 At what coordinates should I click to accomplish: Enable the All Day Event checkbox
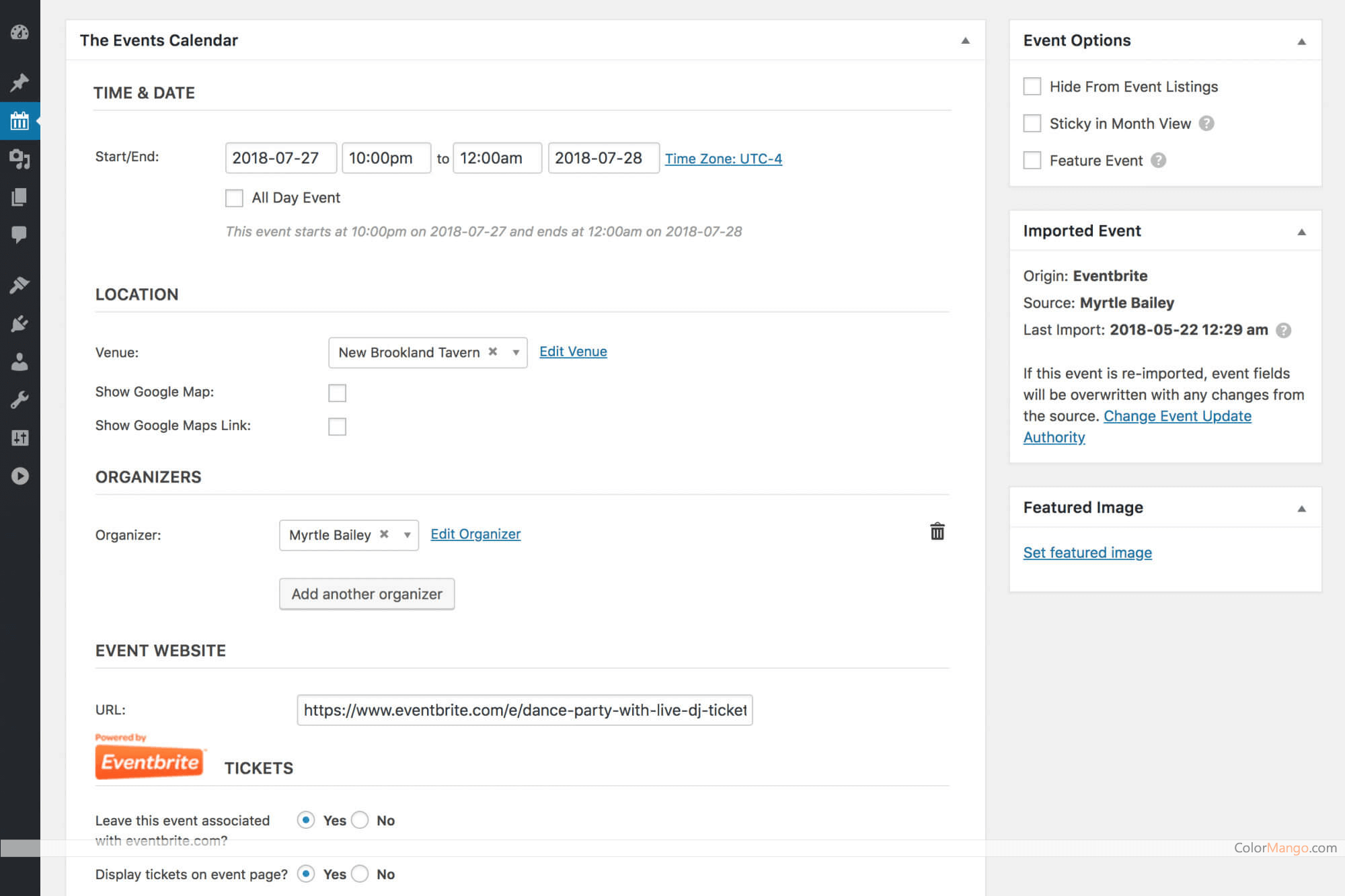(x=234, y=198)
